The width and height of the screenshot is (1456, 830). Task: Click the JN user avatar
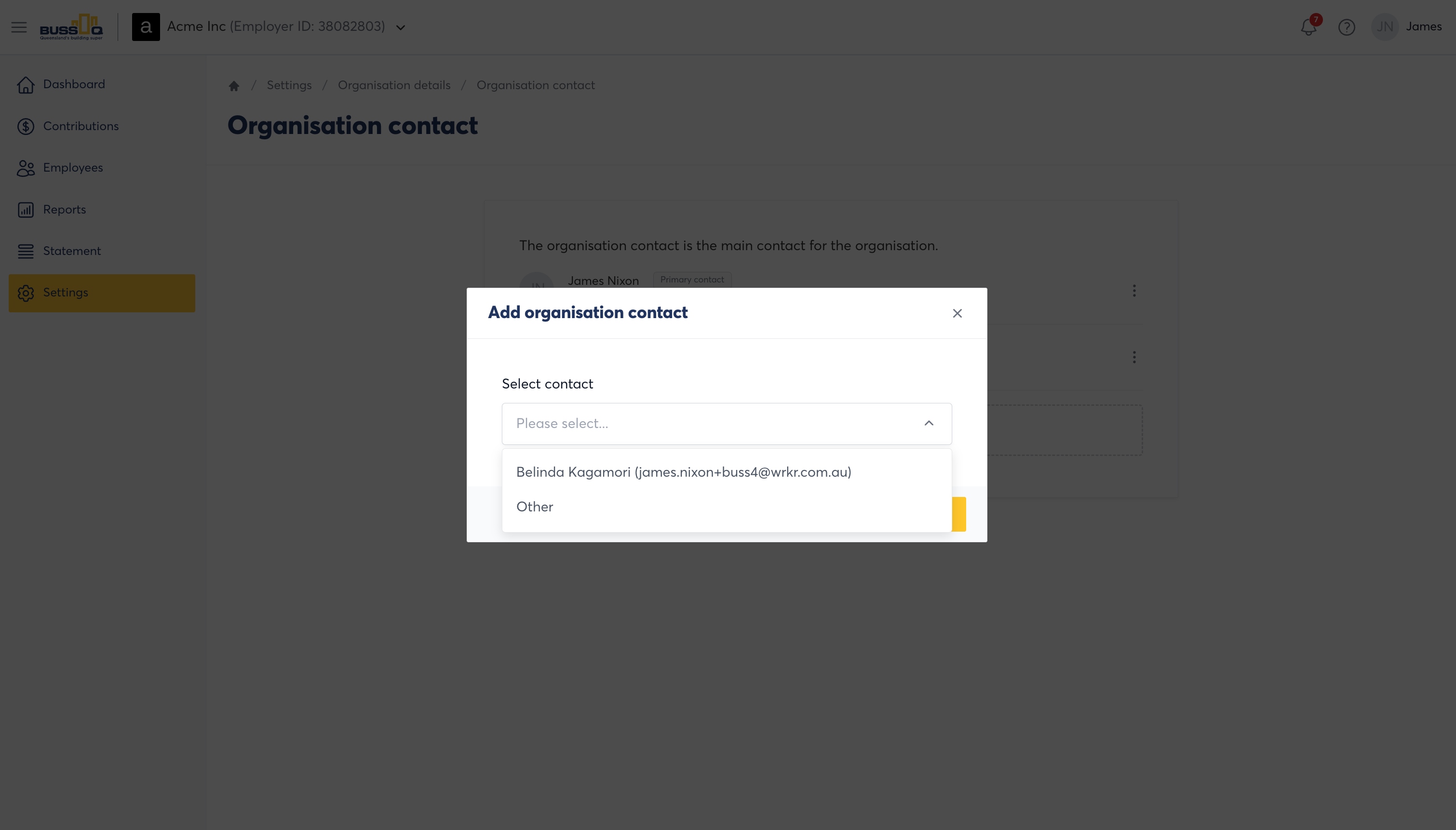click(x=1385, y=27)
